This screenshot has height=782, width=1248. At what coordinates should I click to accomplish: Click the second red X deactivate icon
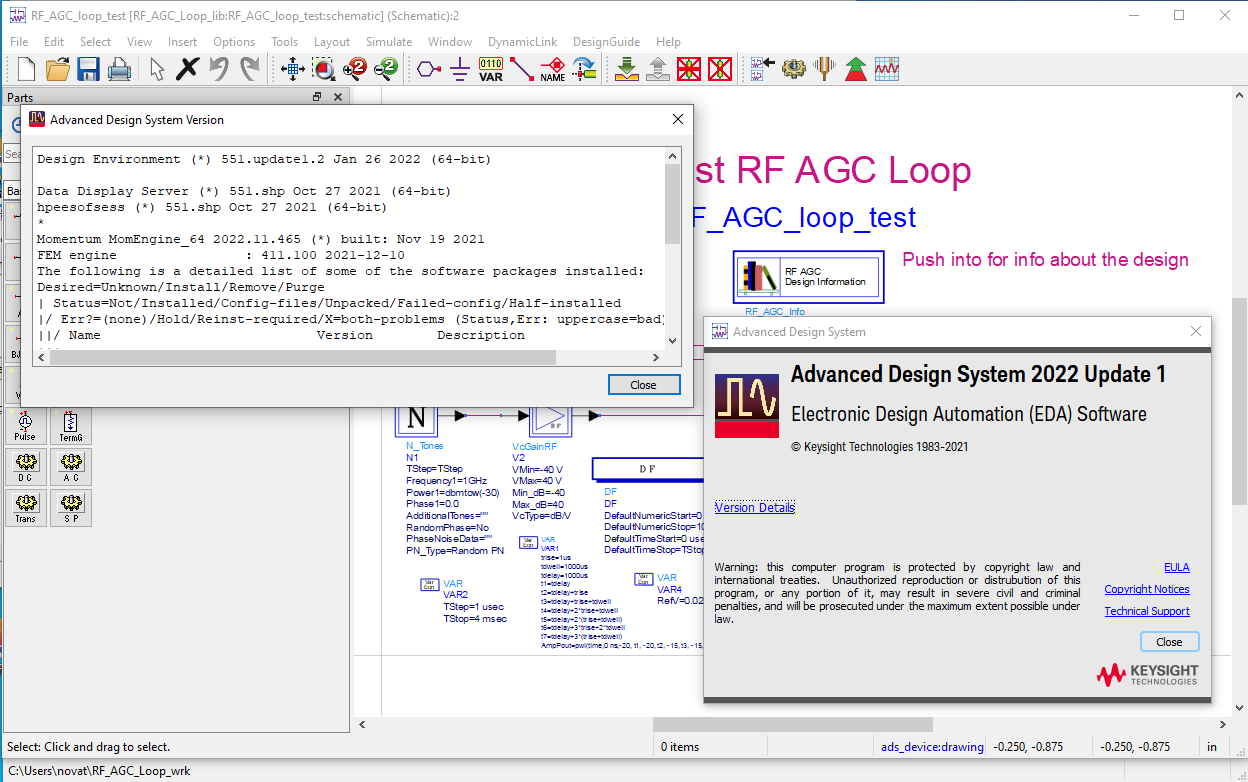coord(719,69)
